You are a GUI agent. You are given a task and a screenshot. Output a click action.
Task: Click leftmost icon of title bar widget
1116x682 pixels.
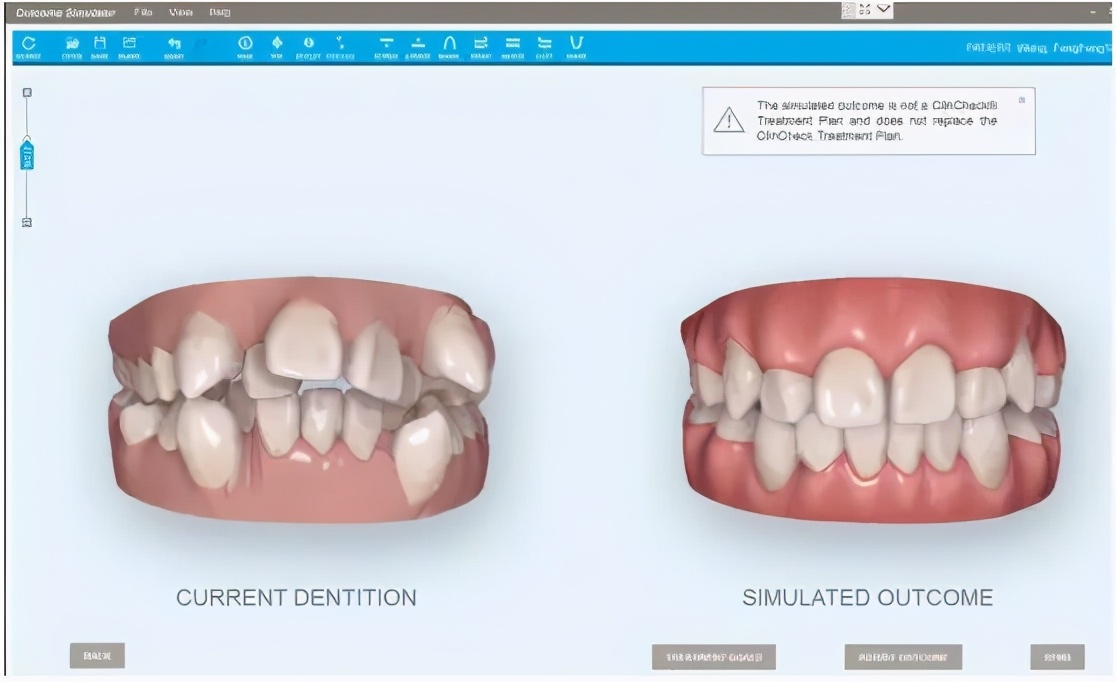[848, 10]
